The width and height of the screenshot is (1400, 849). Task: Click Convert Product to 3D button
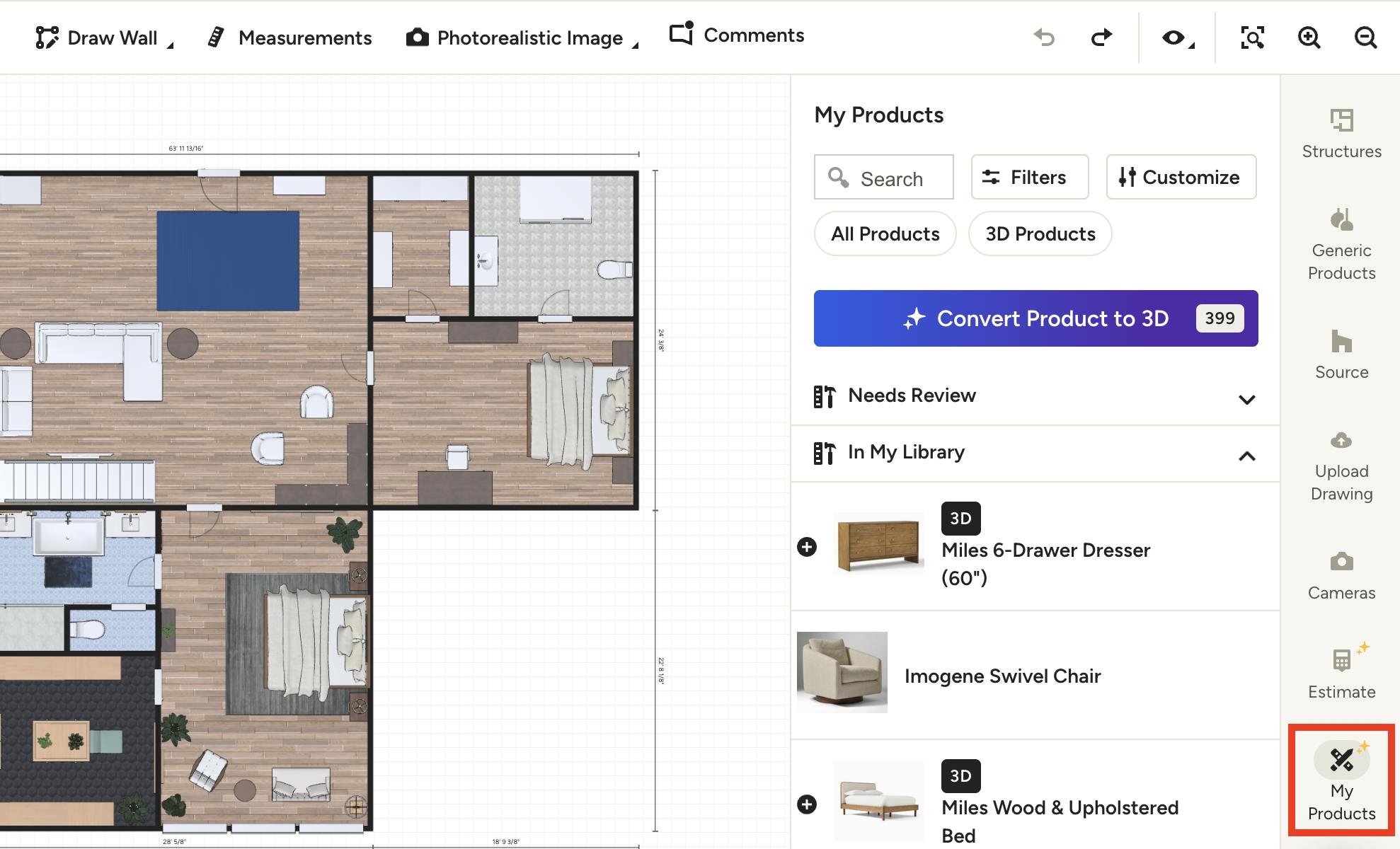click(x=1035, y=318)
